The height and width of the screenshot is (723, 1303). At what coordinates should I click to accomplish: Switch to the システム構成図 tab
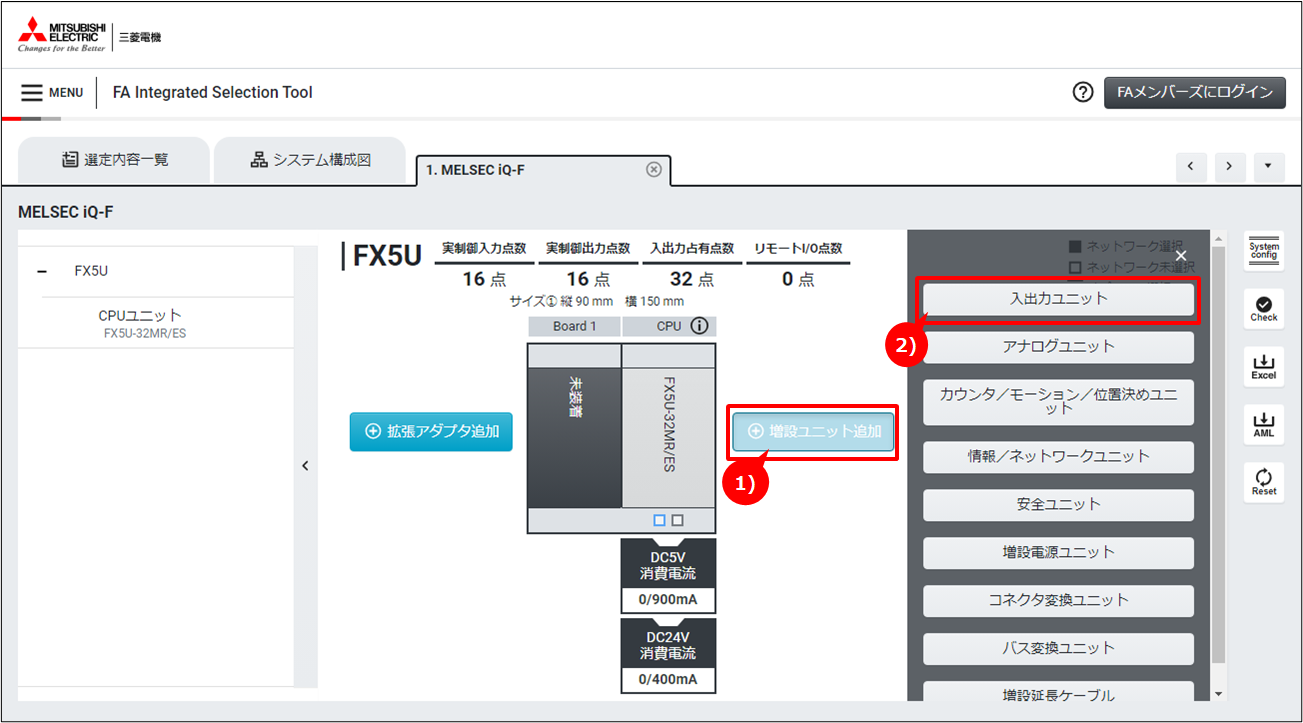pos(310,160)
